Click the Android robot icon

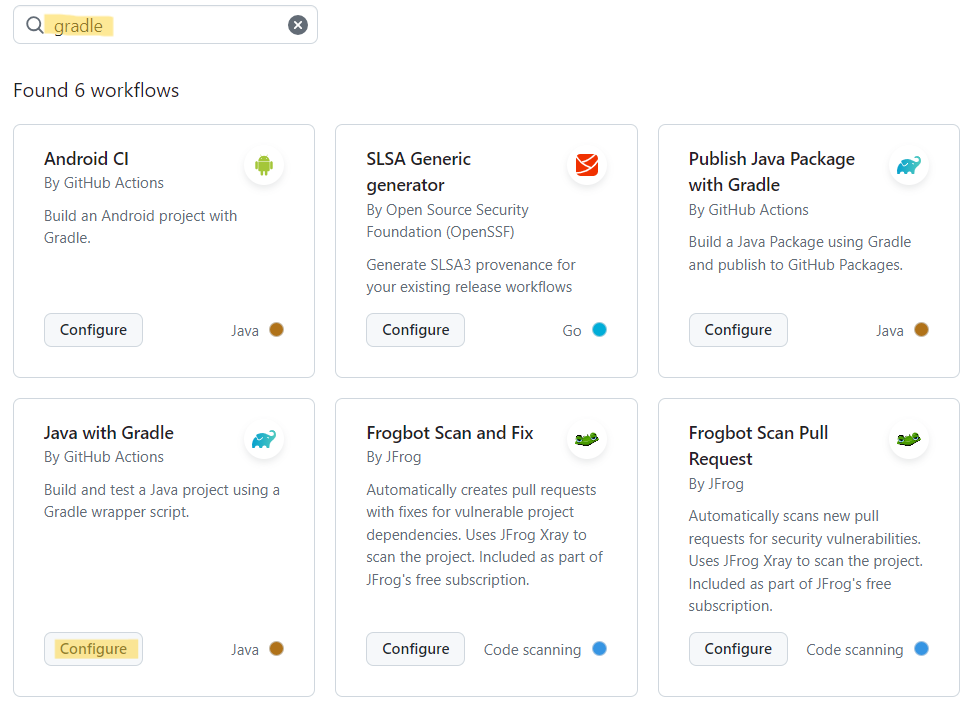264,165
